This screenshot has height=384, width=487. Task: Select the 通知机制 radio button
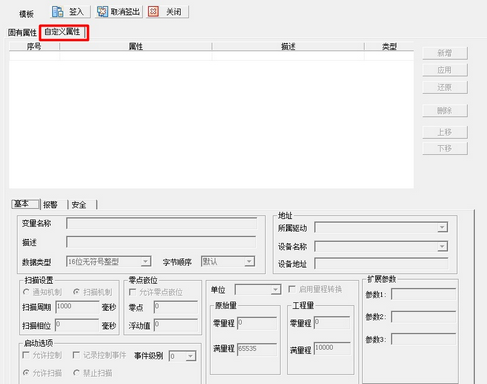[x=26, y=292]
